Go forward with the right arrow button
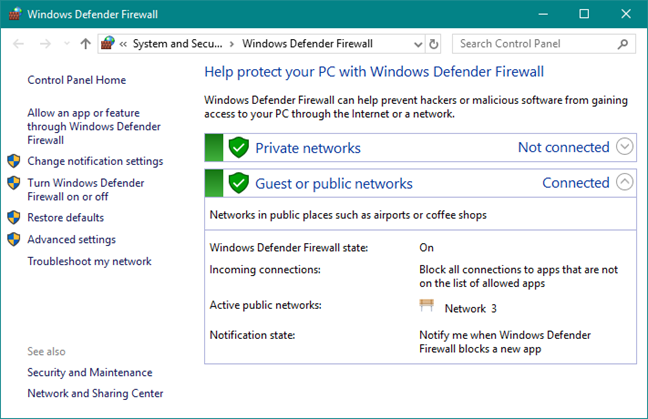The height and width of the screenshot is (419, 648). click(x=45, y=43)
